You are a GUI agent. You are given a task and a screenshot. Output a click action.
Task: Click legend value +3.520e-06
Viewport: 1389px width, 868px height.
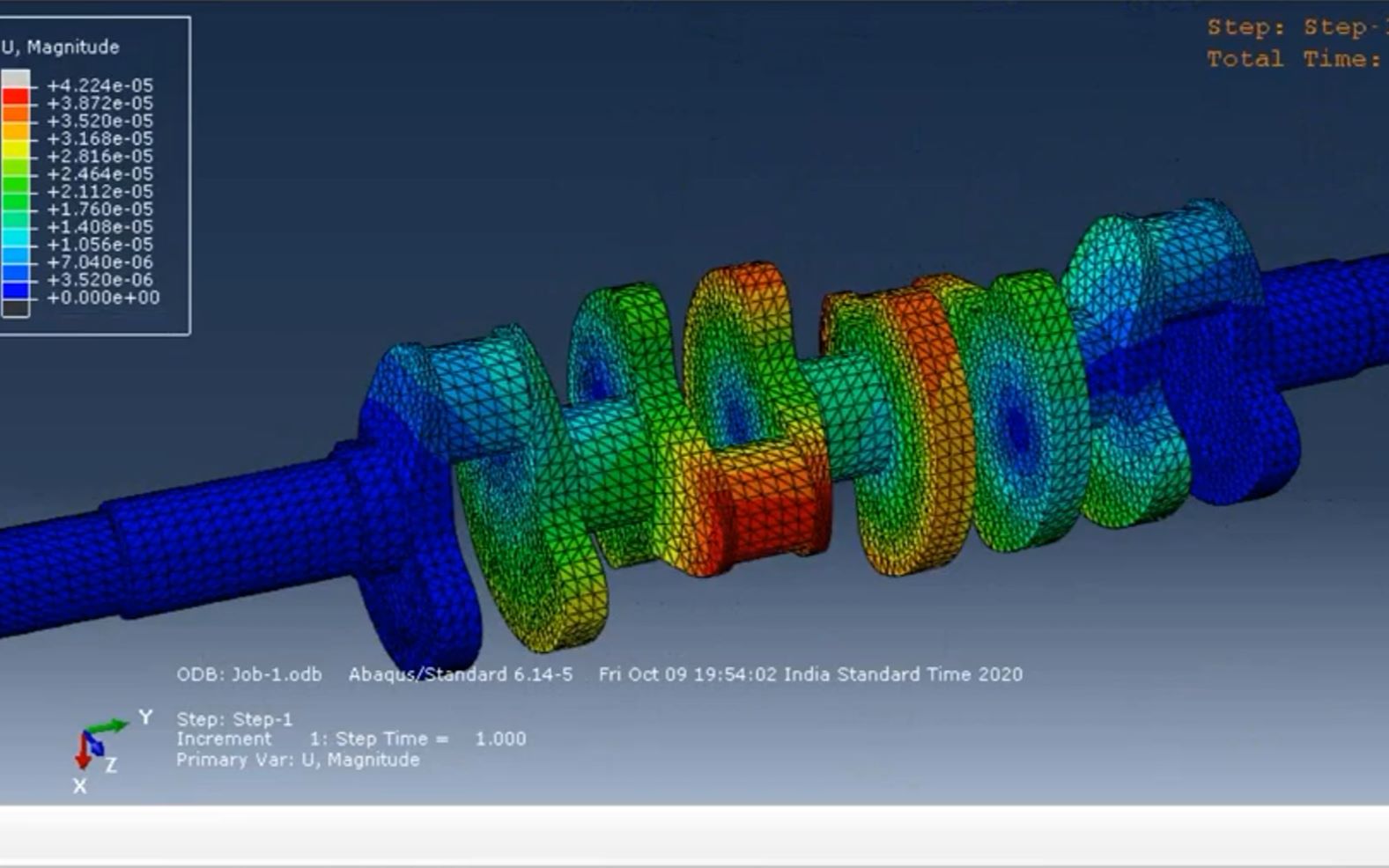(x=100, y=279)
